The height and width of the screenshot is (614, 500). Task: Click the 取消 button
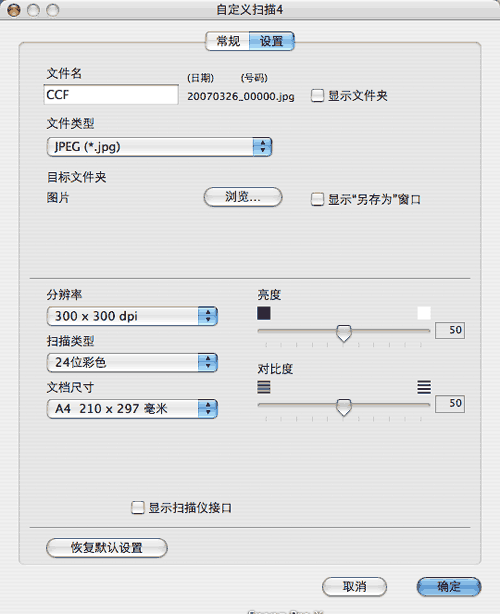354,587
